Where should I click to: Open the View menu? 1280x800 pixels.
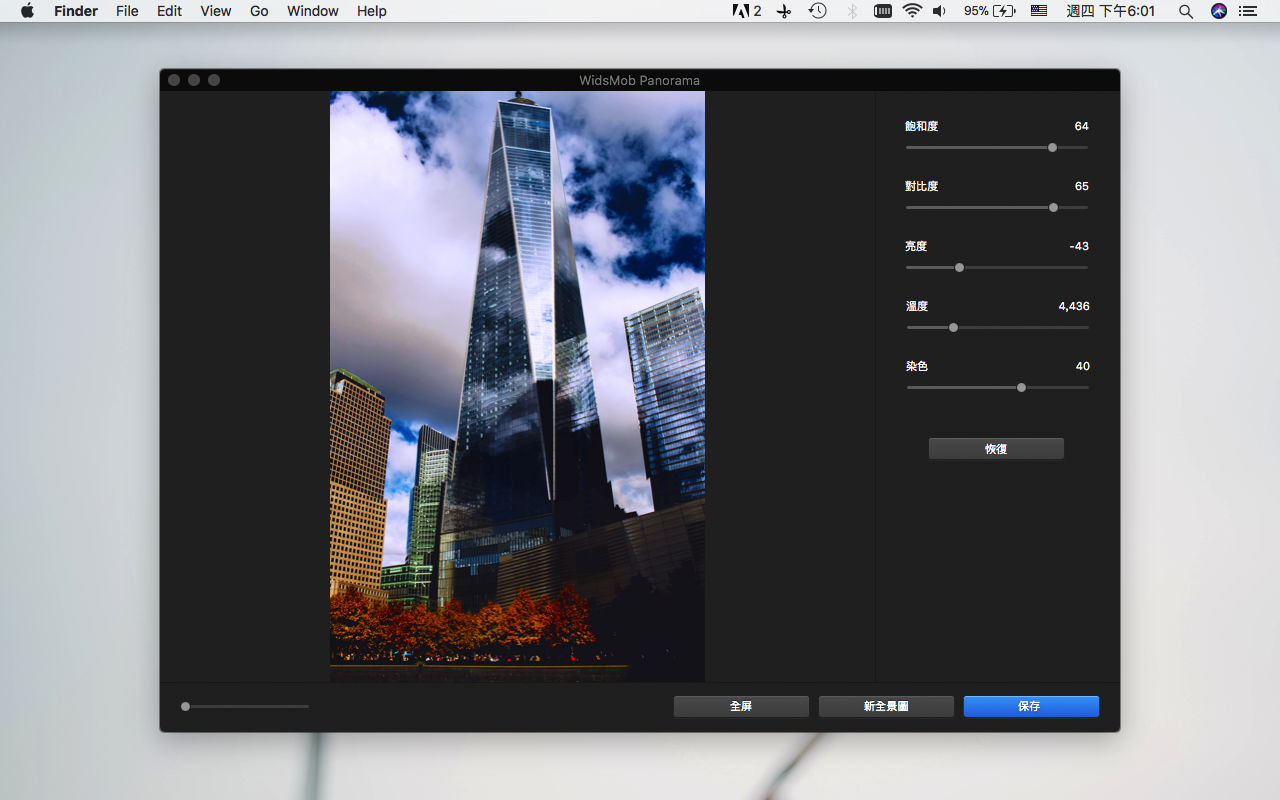coord(215,11)
